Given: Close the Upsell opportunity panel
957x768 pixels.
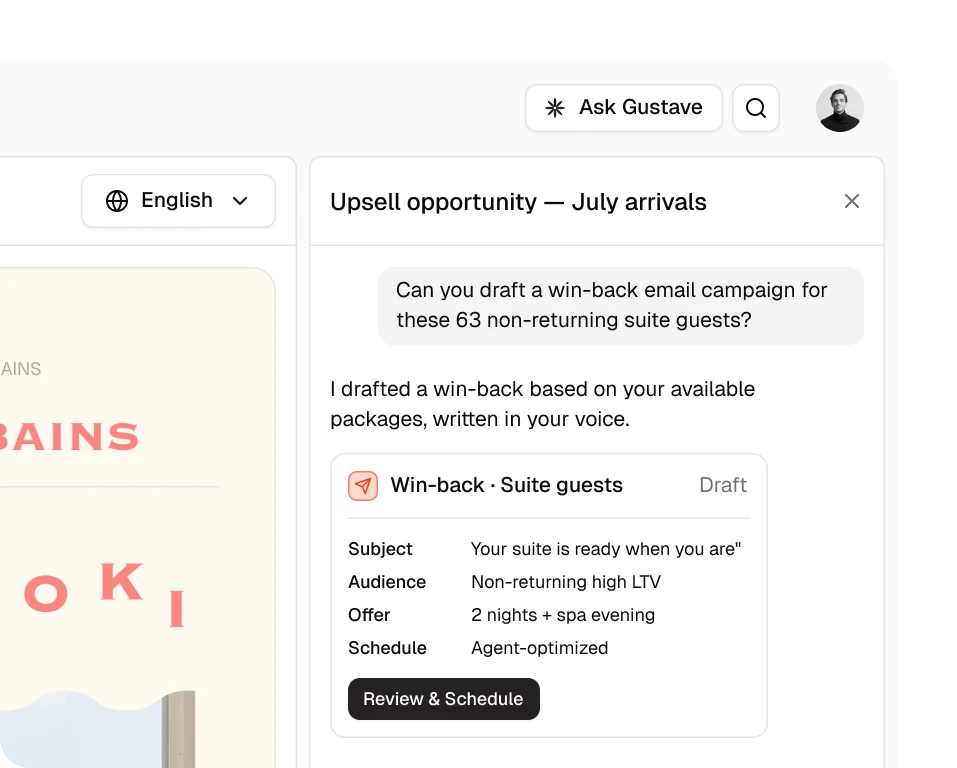Looking at the screenshot, I should click(x=851, y=201).
